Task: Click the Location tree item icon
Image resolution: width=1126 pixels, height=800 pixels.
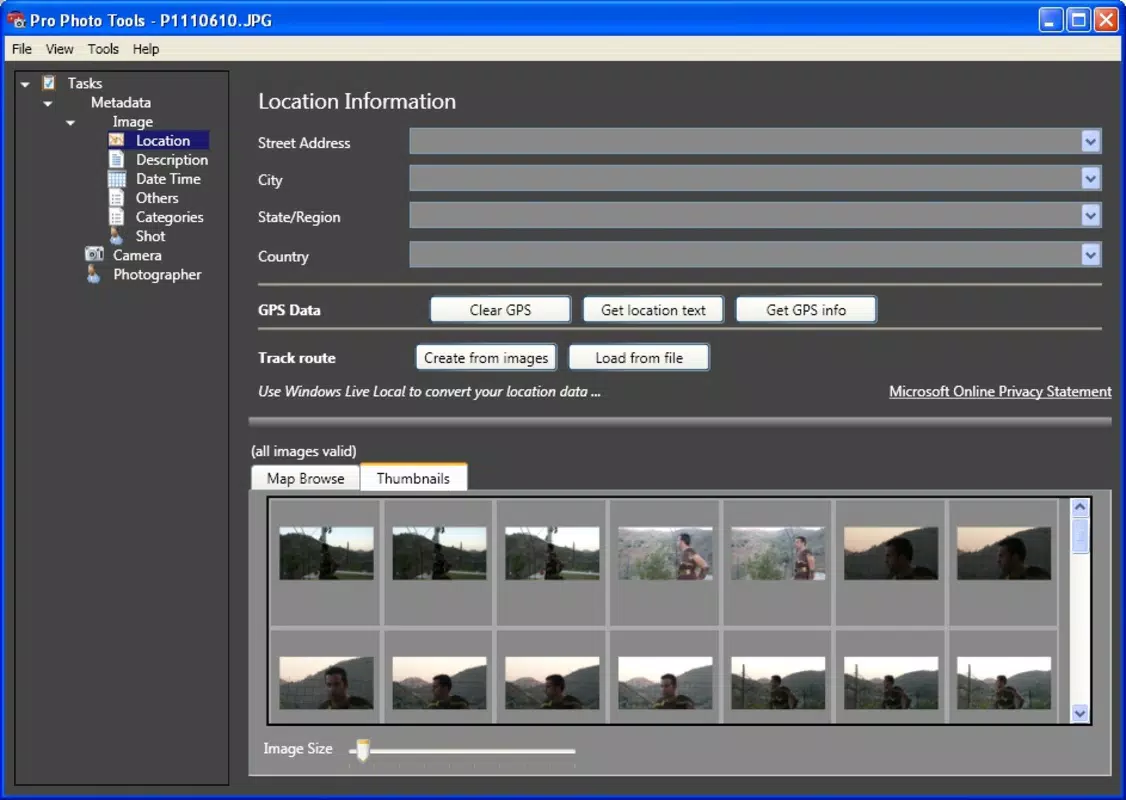Action: [x=116, y=140]
